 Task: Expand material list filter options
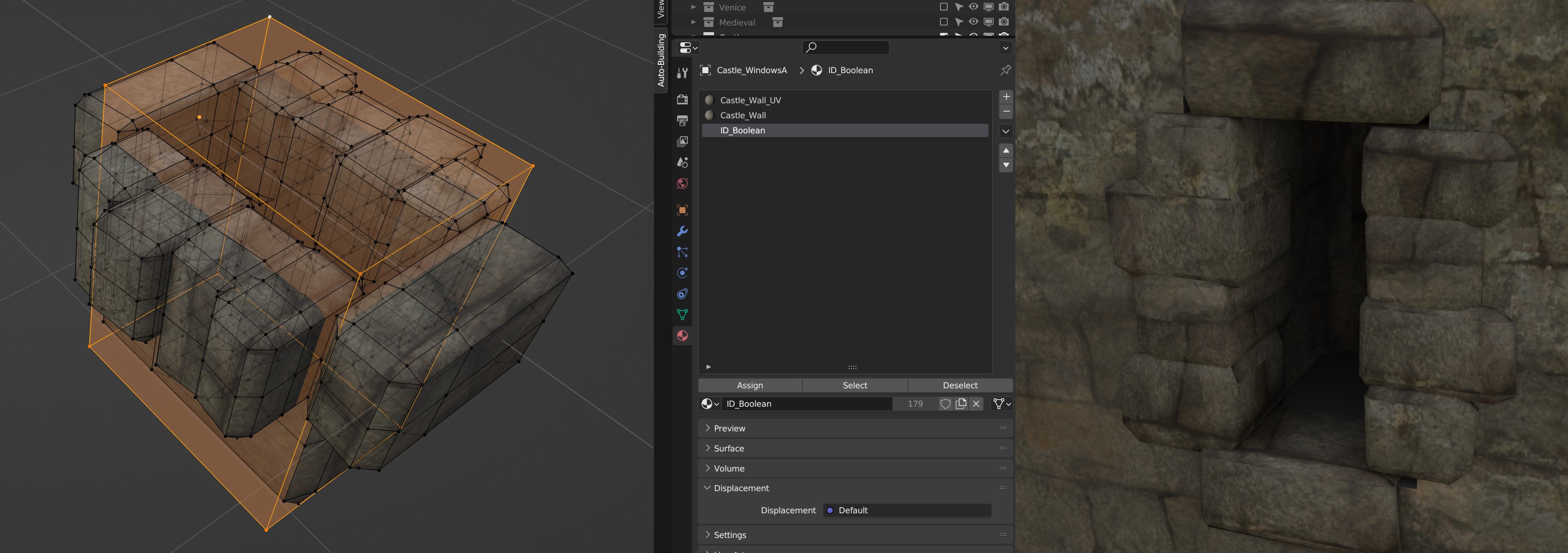coord(709,367)
